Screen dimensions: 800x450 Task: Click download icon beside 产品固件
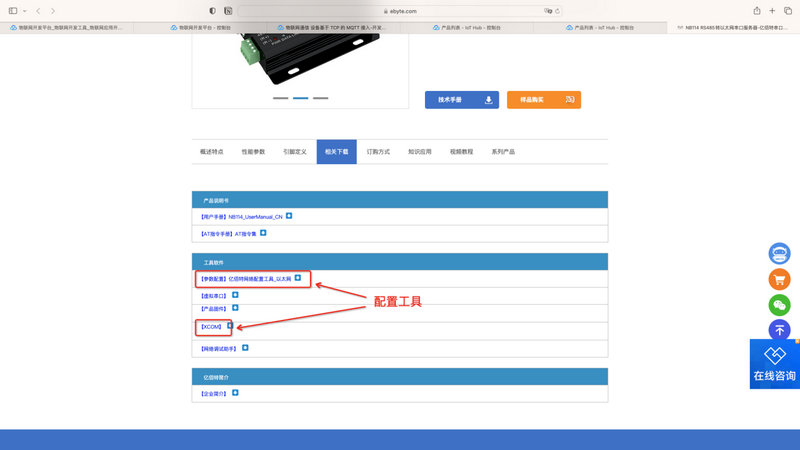pos(235,308)
